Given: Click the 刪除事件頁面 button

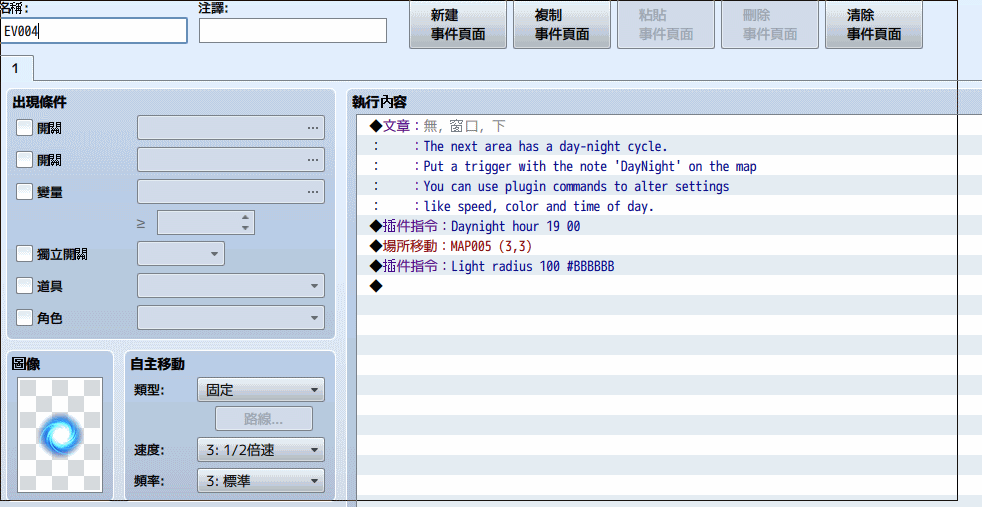Looking at the screenshot, I should [x=770, y=24].
